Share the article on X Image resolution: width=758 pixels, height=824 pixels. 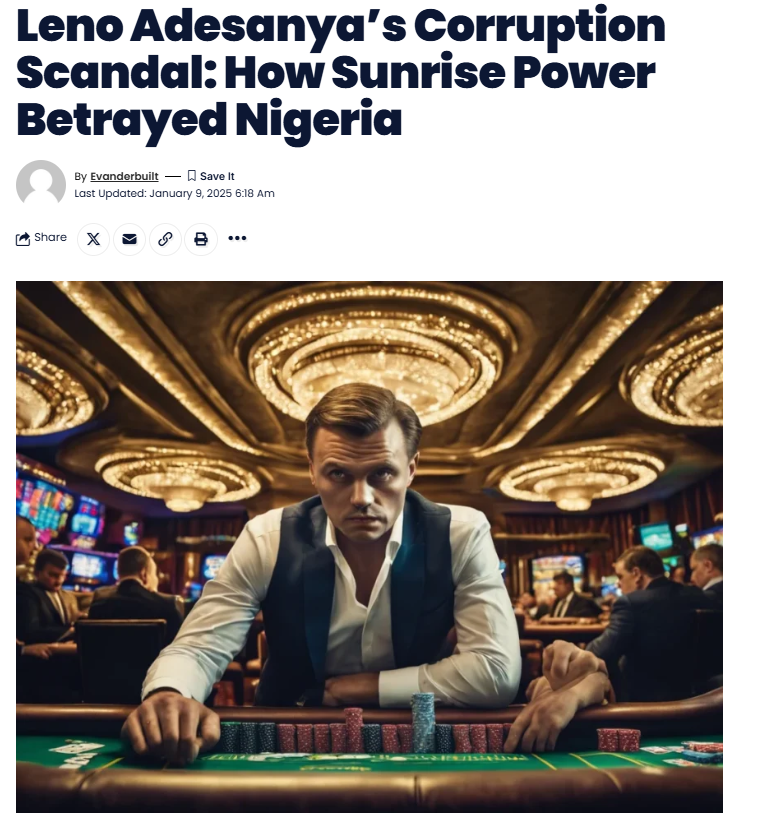94,239
